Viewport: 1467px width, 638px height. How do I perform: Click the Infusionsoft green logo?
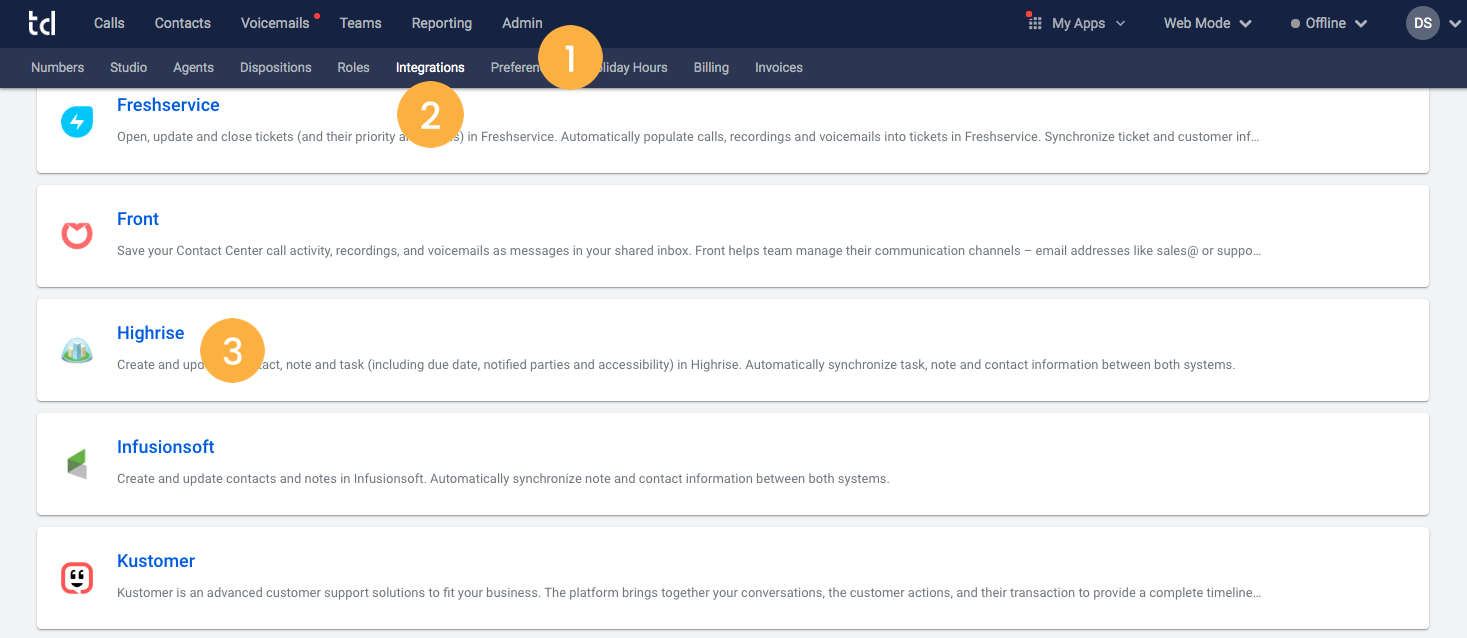(77, 464)
